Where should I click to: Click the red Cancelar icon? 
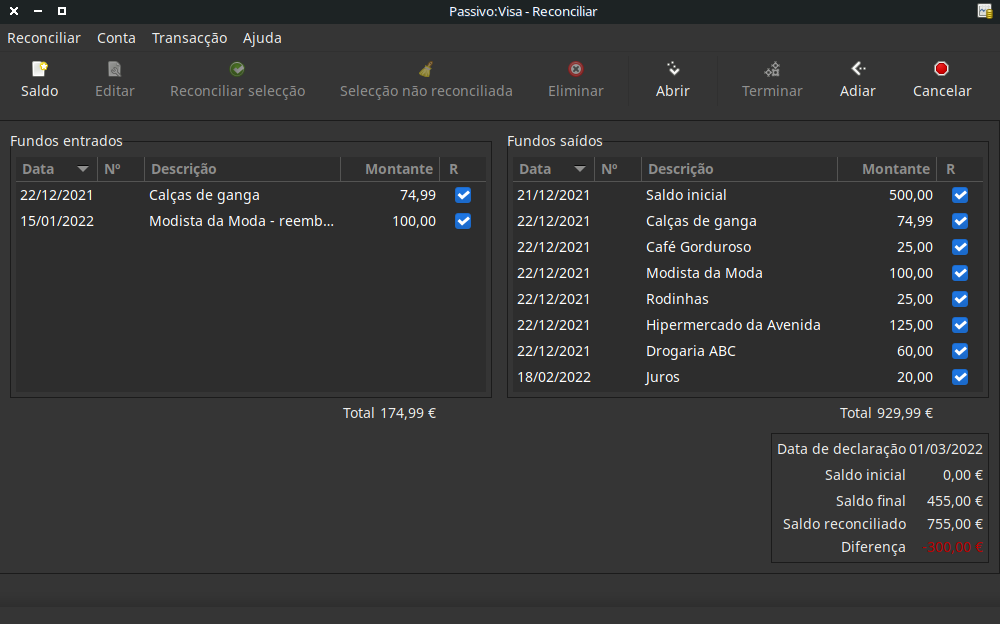click(941, 70)
